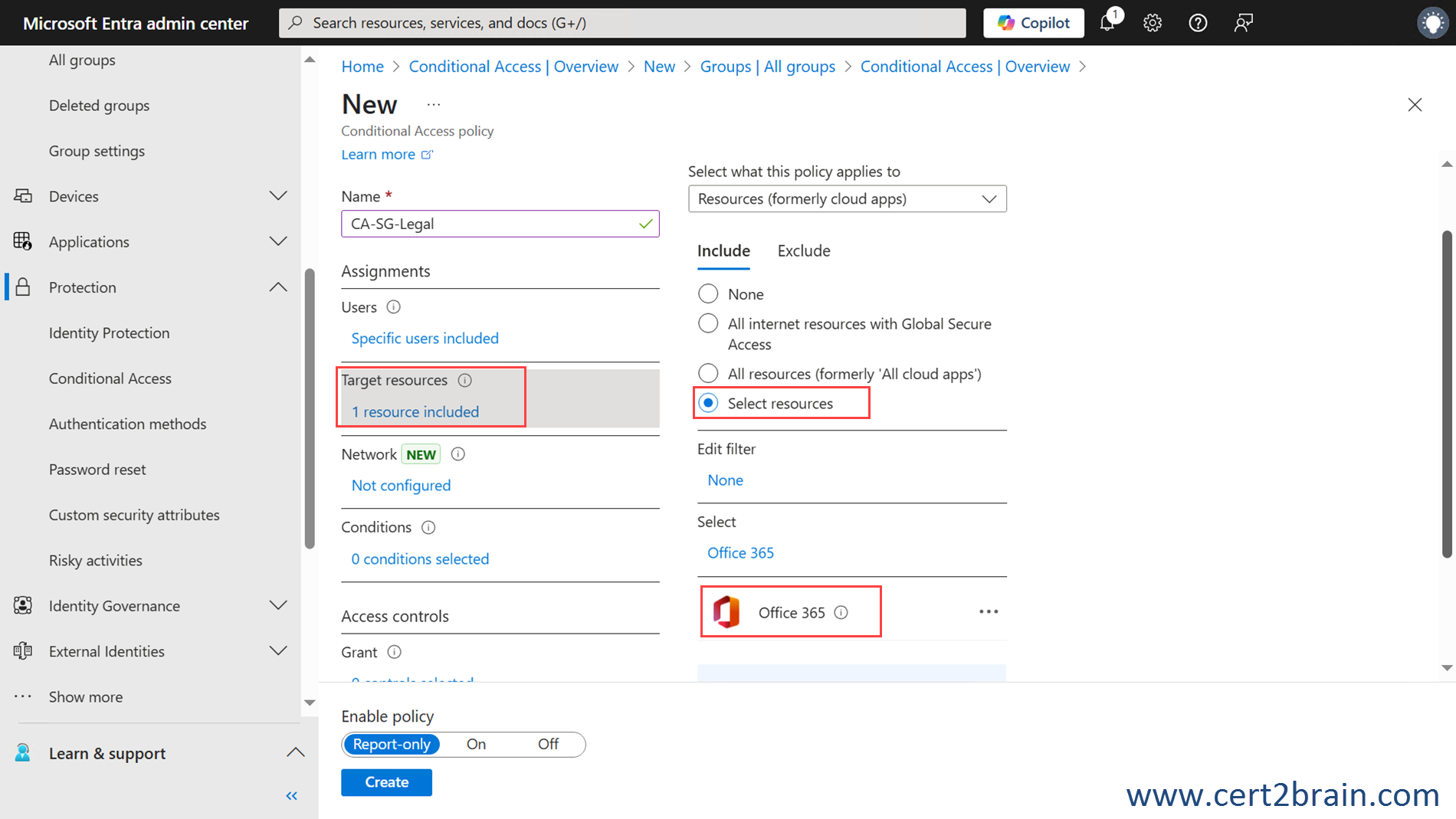The image size is (1456, 819).
Task: Expand the Devices menu chevron
Action: (x=278, y=196)
